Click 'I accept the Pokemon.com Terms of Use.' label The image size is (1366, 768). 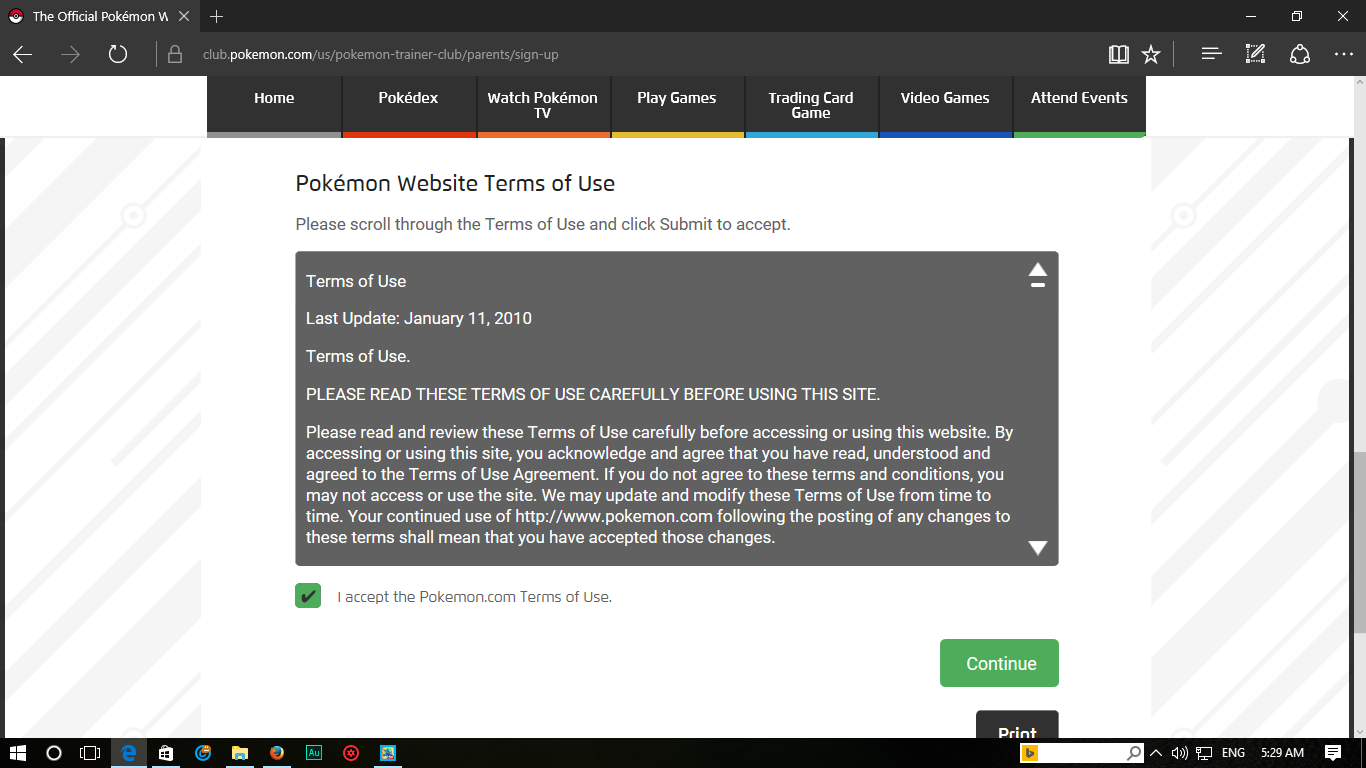[x=475, y=597]
